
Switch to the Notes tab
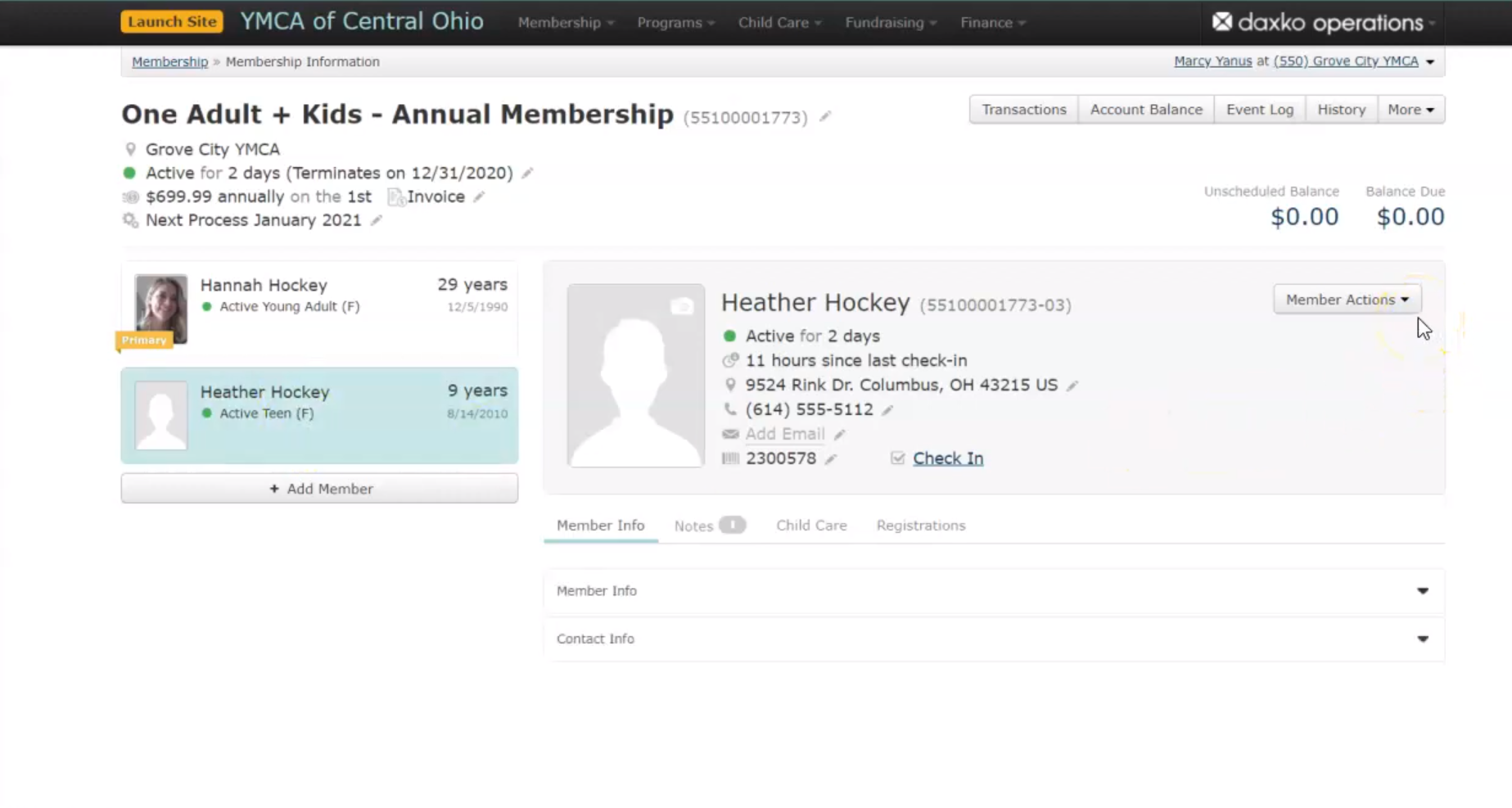tap(709, 526)
